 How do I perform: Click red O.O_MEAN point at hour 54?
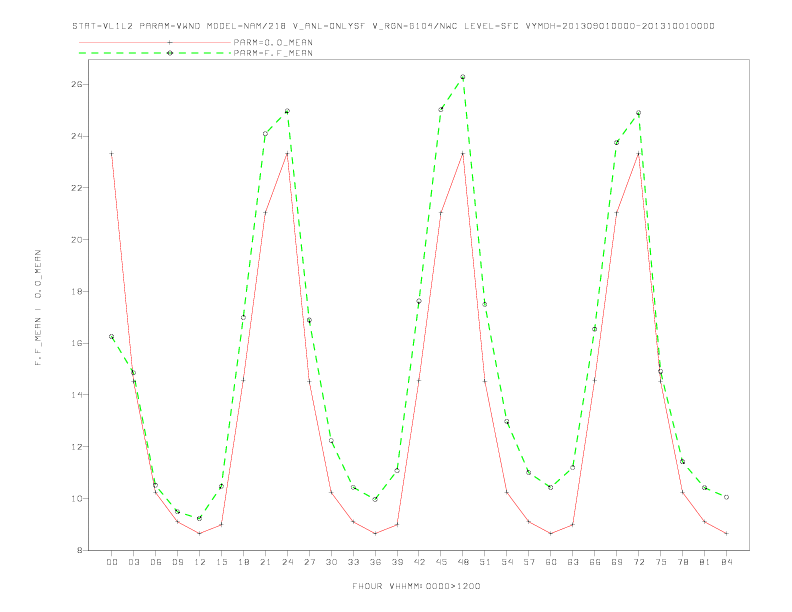point(507,492)
